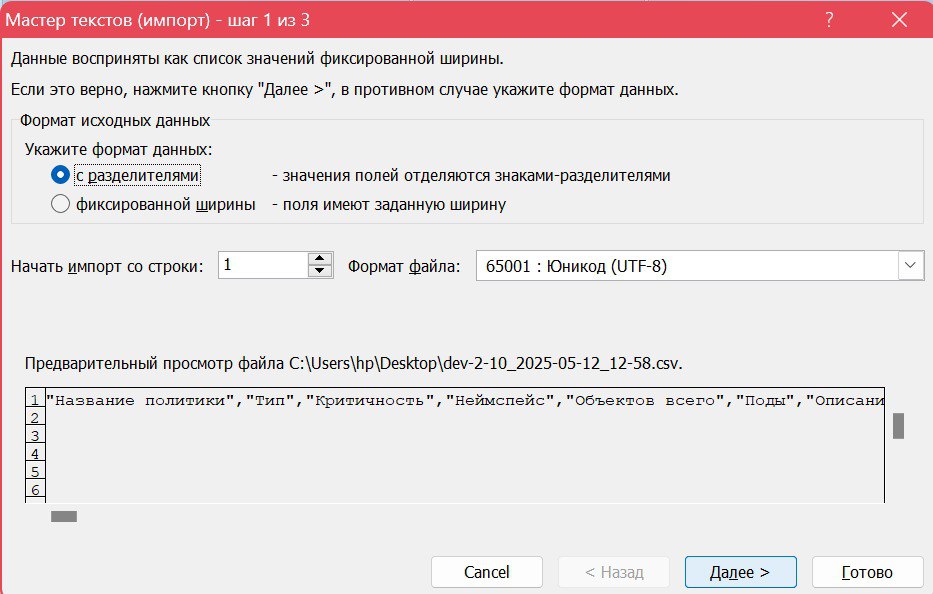Choose the 'фиксированной ширины' data format
Image resolution: width=933 pixels, height=594 pixels.
pyautogui.click(x=60, y=203)
